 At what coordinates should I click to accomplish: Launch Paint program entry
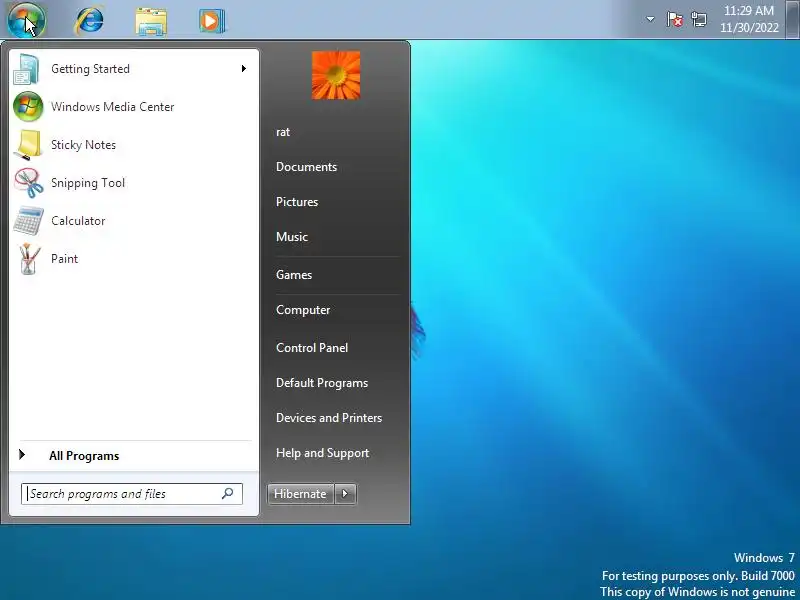click(x=134, y=259)
